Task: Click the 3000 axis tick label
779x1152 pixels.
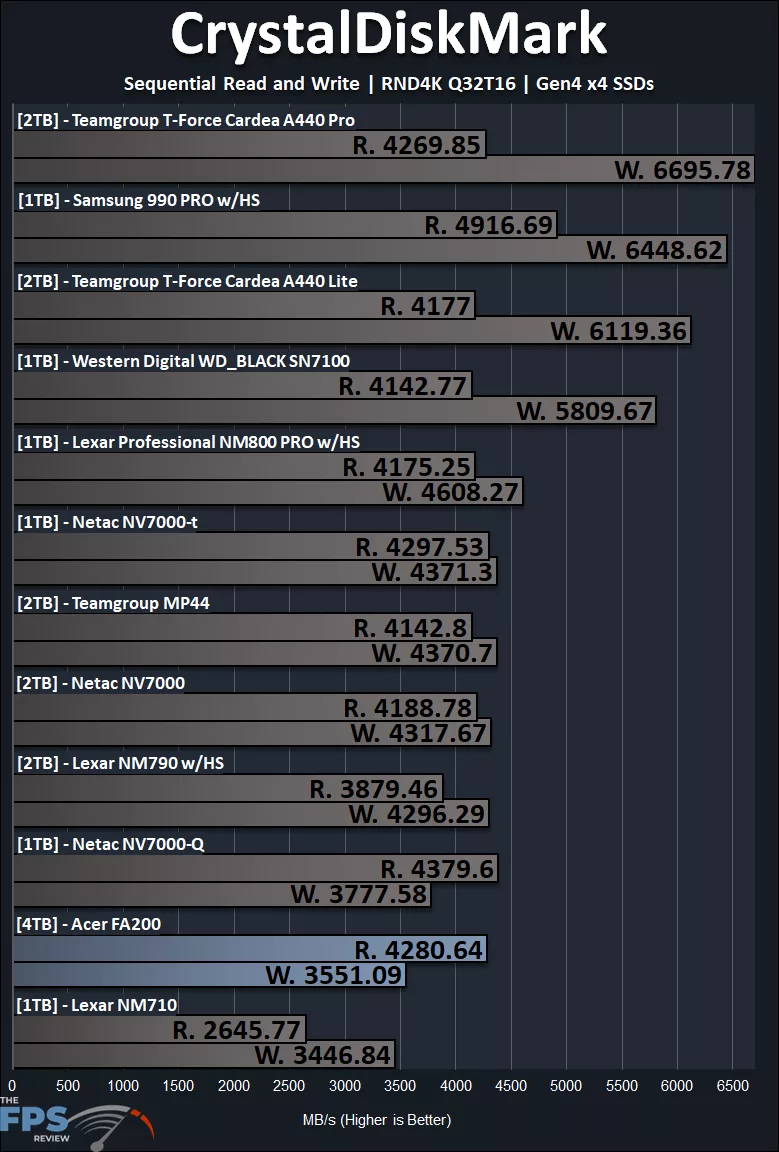Action: (x=345, y=1086)
